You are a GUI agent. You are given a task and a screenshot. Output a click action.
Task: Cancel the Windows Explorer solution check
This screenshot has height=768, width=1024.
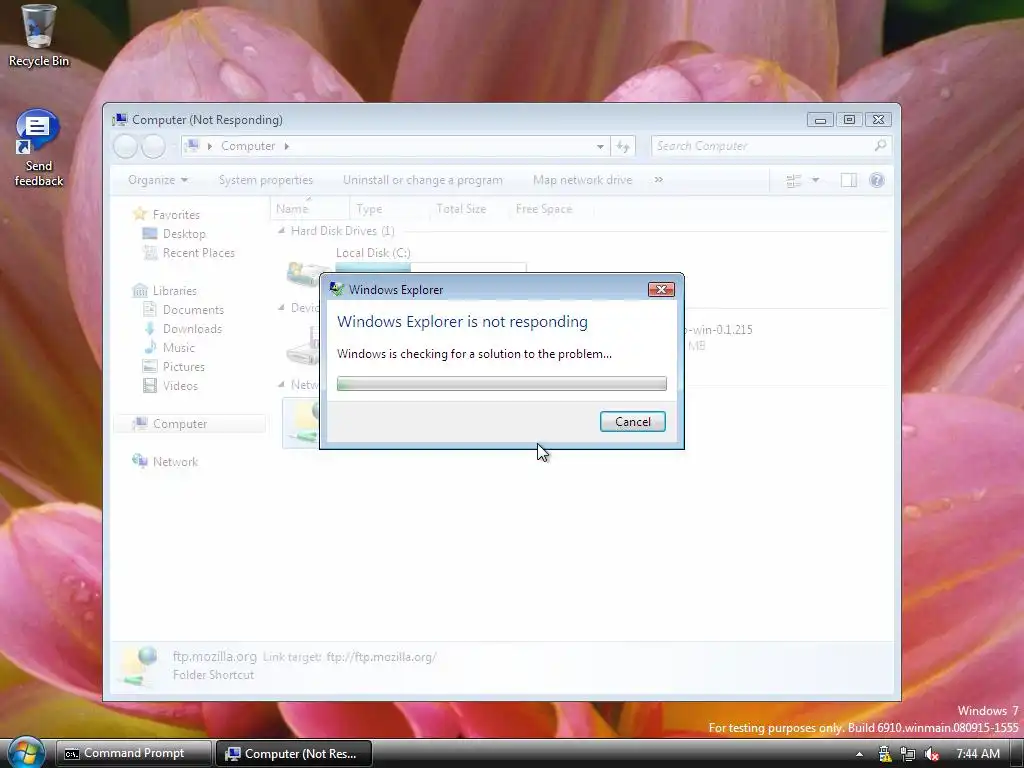[x=632, y=422]
